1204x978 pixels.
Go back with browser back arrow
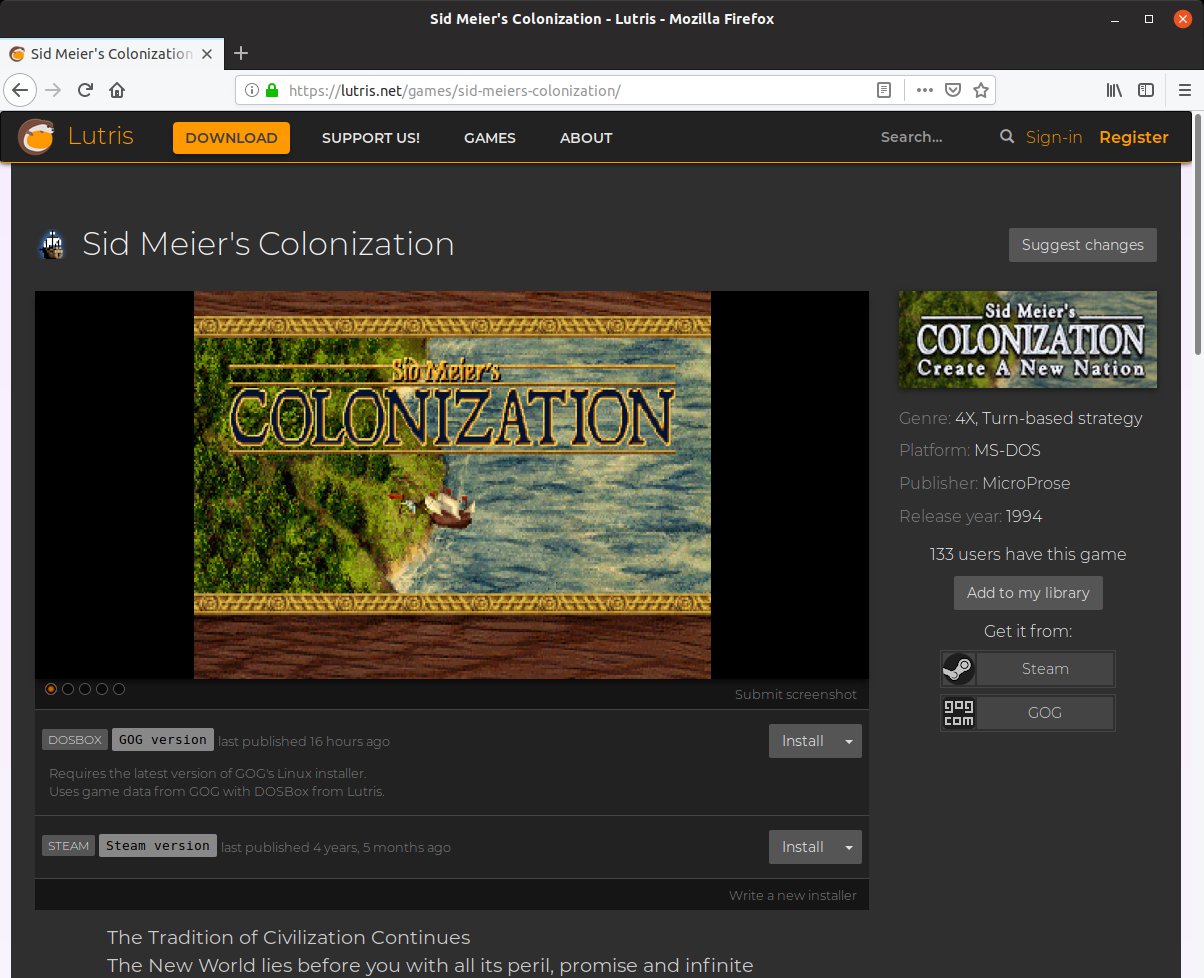click(x=19, y=90)
